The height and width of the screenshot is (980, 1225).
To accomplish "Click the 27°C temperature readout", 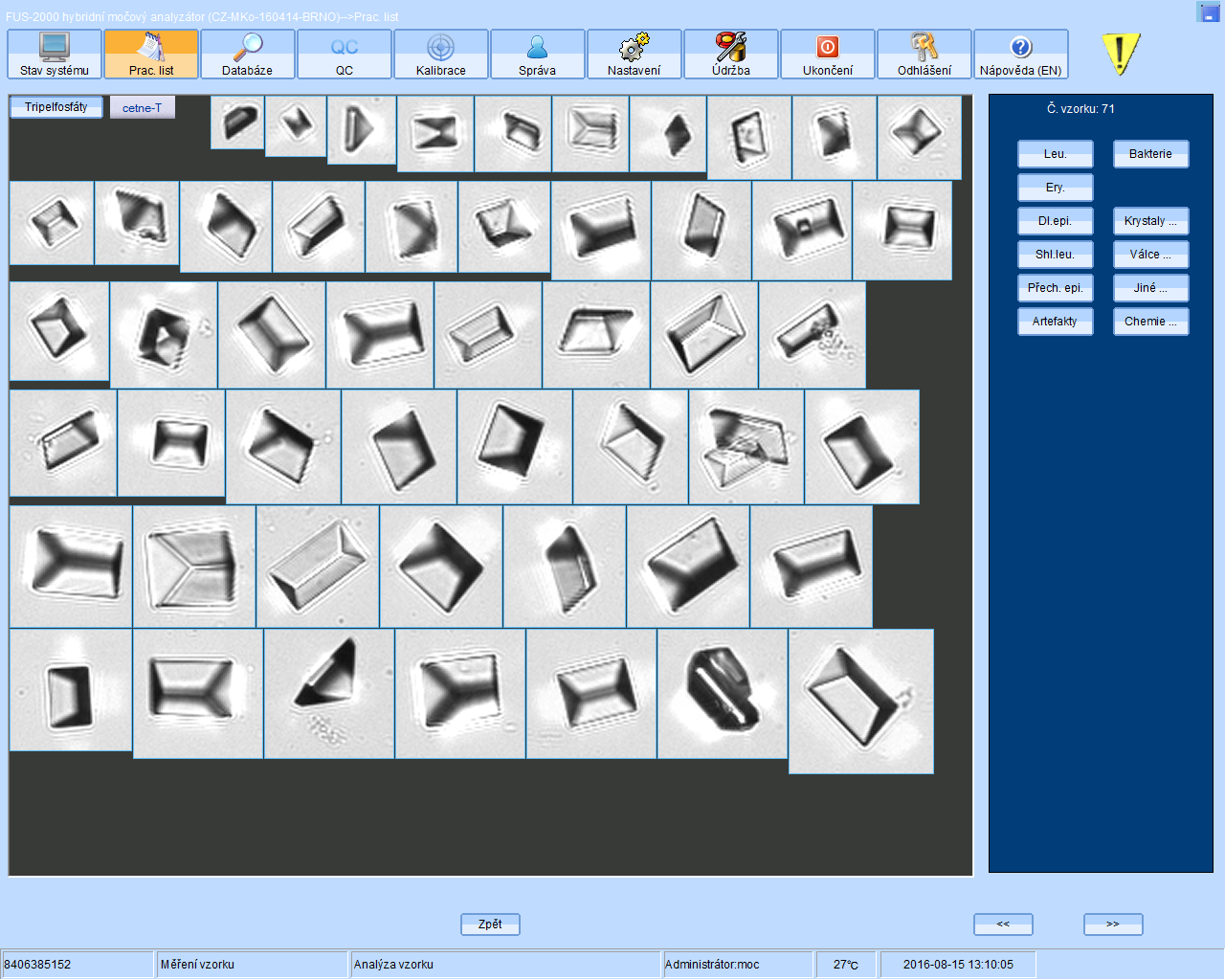I will pyautogui.click(x=846, y=965).
